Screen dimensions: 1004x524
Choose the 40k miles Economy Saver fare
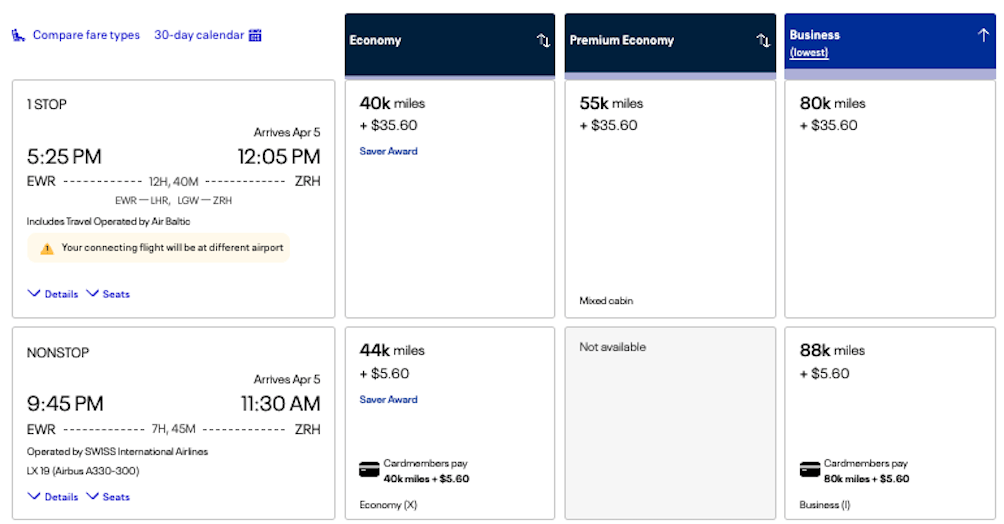click(449, 198)
